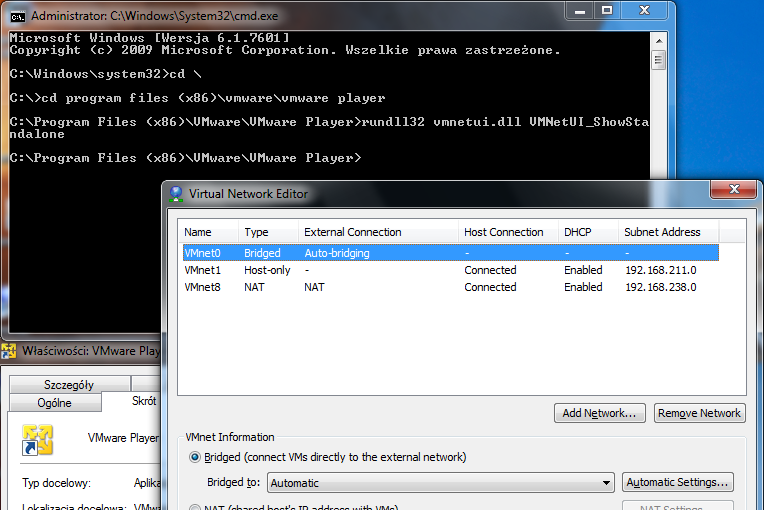
Task: Click the VMware Player shortcut icon in properties
Action: [37, 440]
